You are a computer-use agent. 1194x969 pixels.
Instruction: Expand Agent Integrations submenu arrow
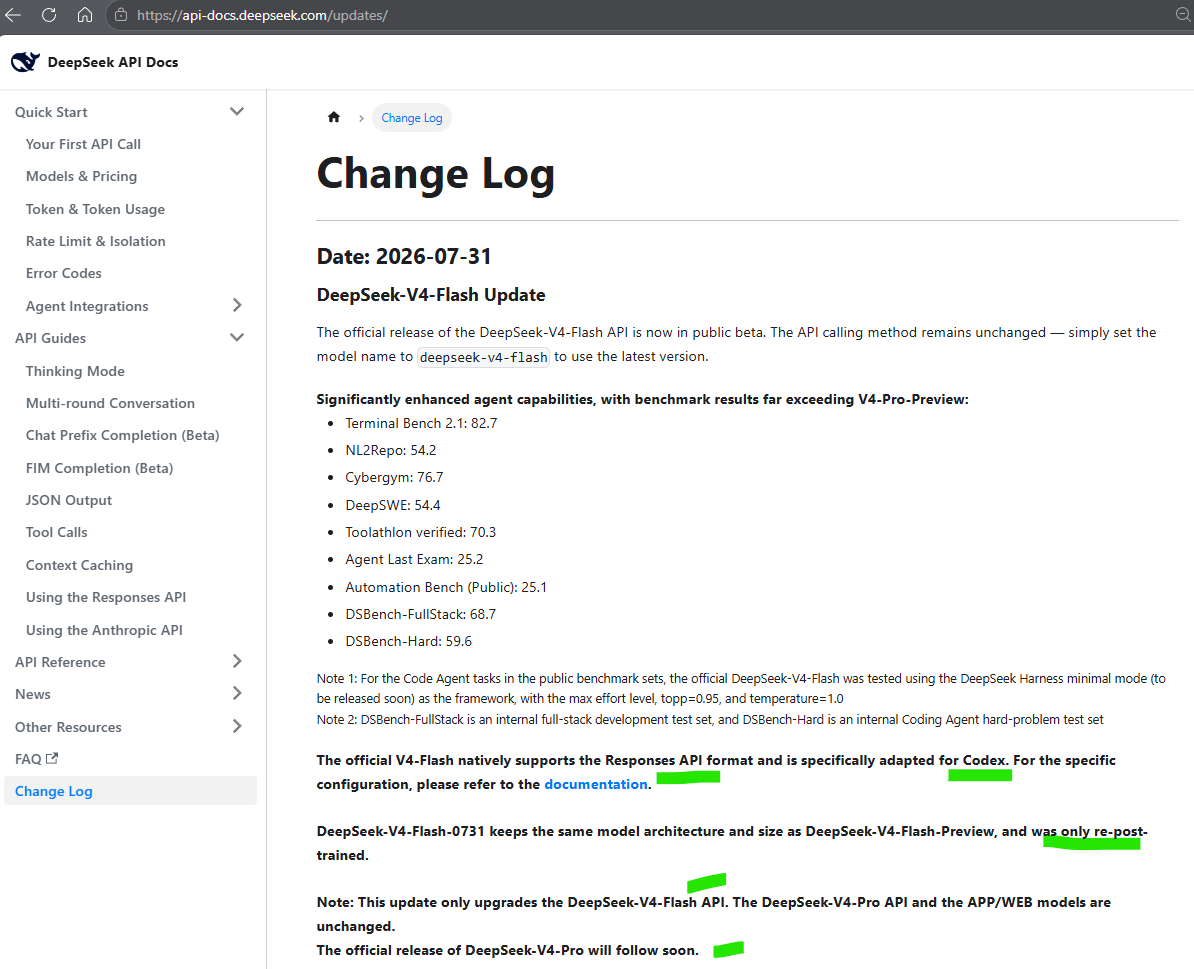tap(237, 305)
